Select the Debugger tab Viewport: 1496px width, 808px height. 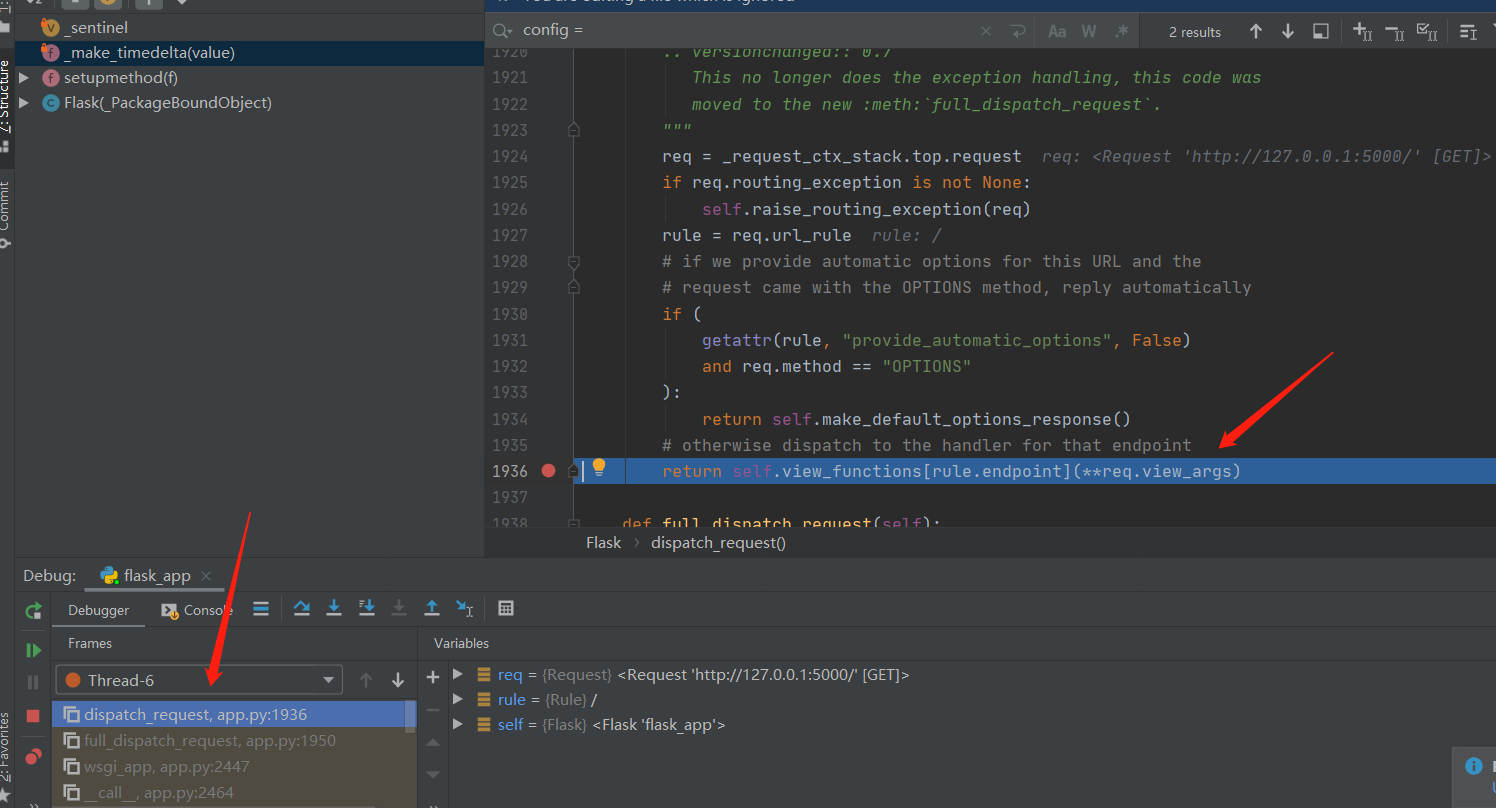click(x=98, y=610)
